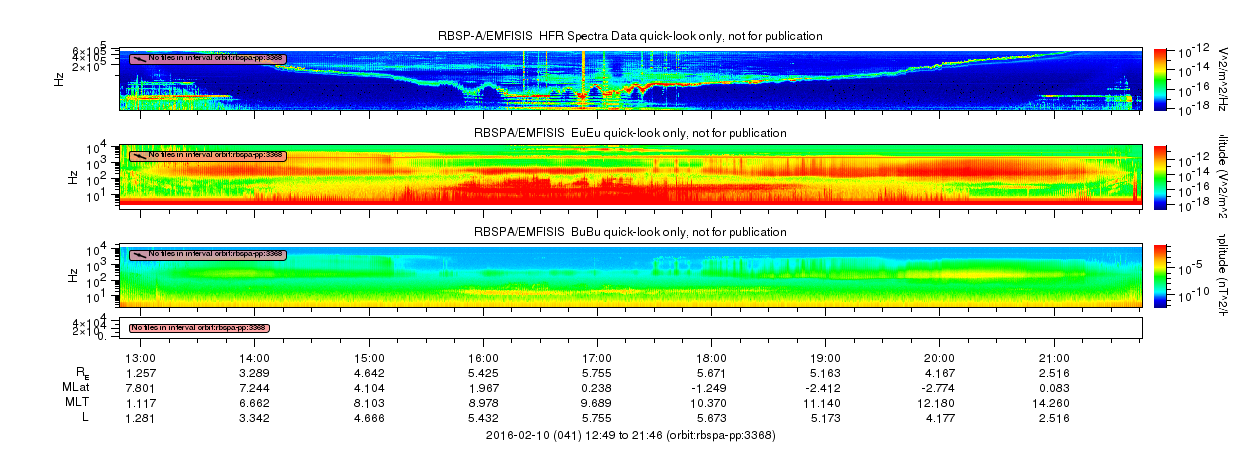Image resolution: width=1250 pixels, height=449 pixels.
Task: Click the date and orbit caption text
Action: [x=630, y=436]
